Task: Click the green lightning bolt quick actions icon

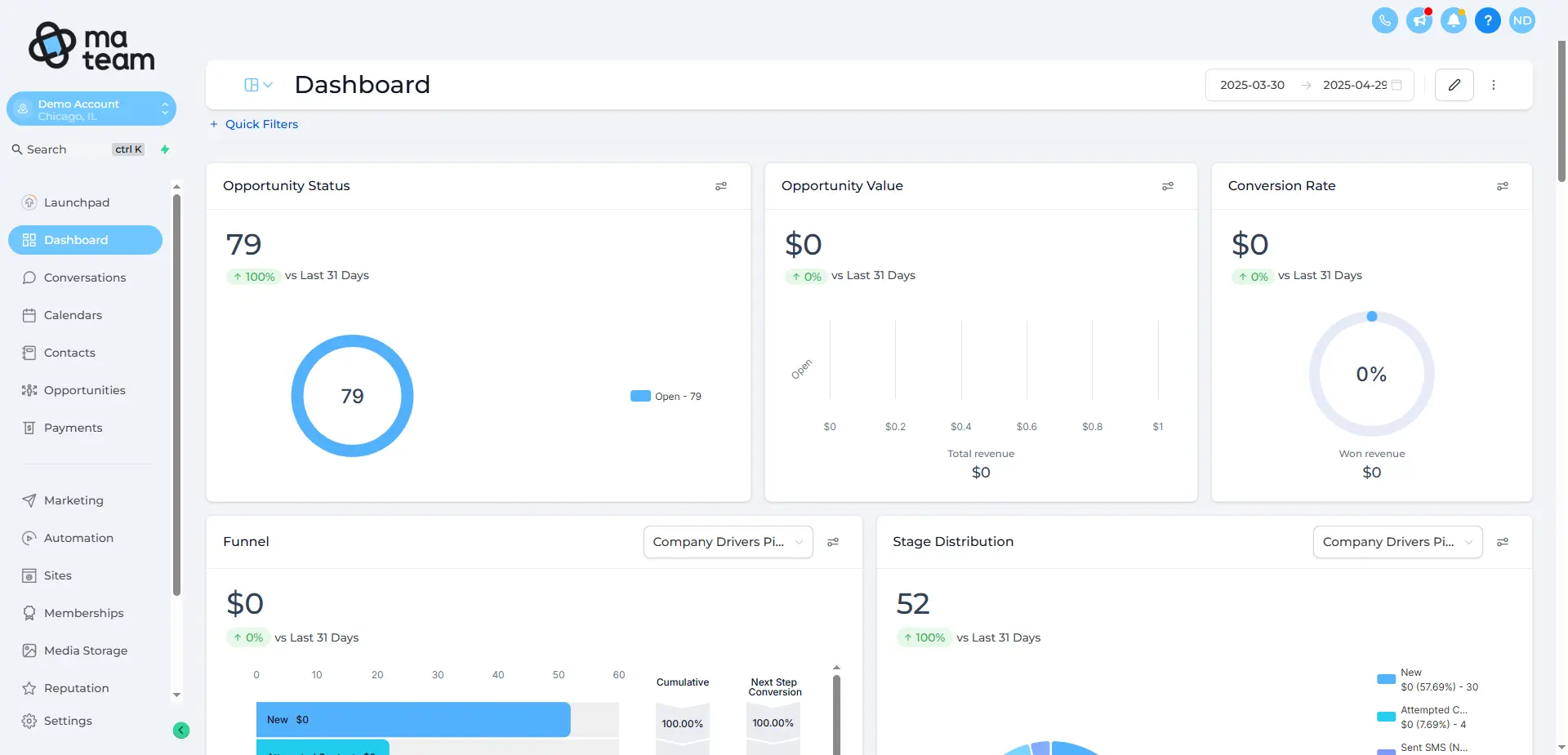Action: point(165,149)
